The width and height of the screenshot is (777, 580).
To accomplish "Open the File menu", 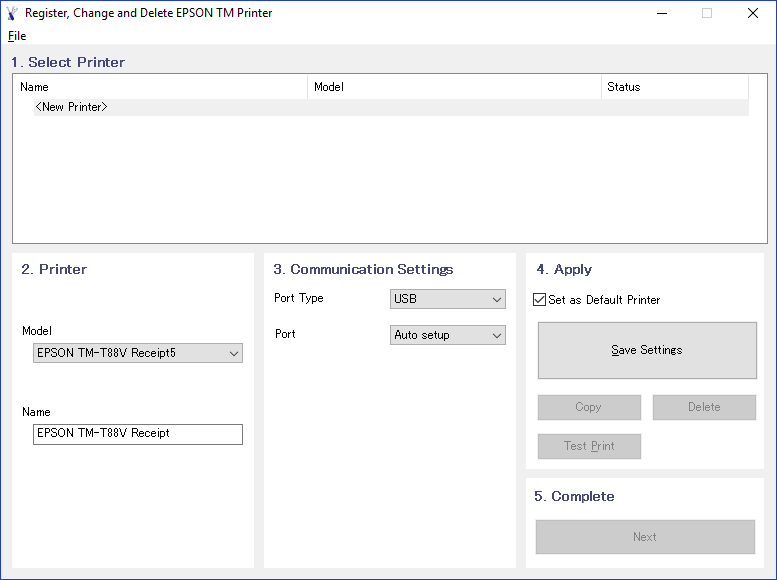I will pos(17,36).
